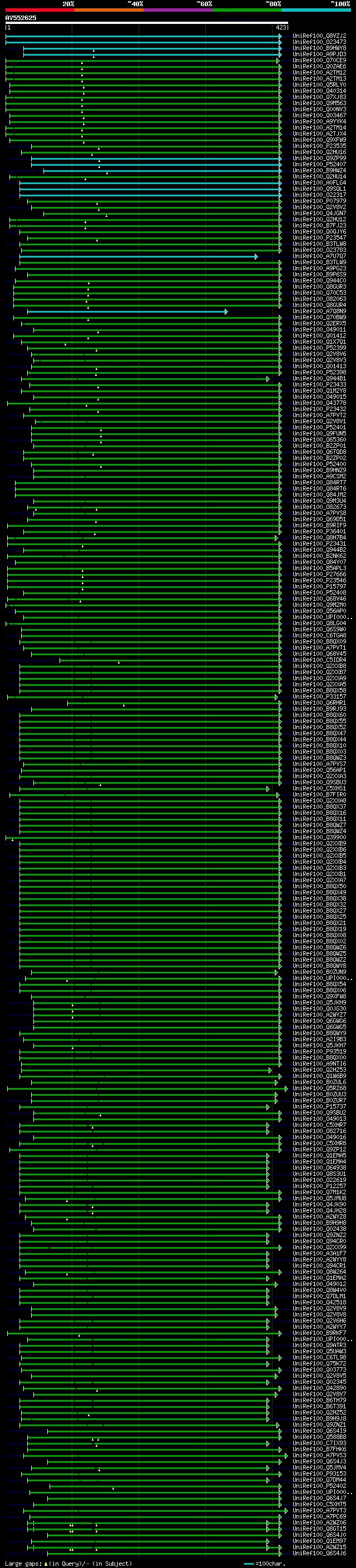Image resolution: width=356 pixels, height=1568 pixels.
Task: Open hit UniRef100_Q8GT15
Action: (x=319, y=1529)
